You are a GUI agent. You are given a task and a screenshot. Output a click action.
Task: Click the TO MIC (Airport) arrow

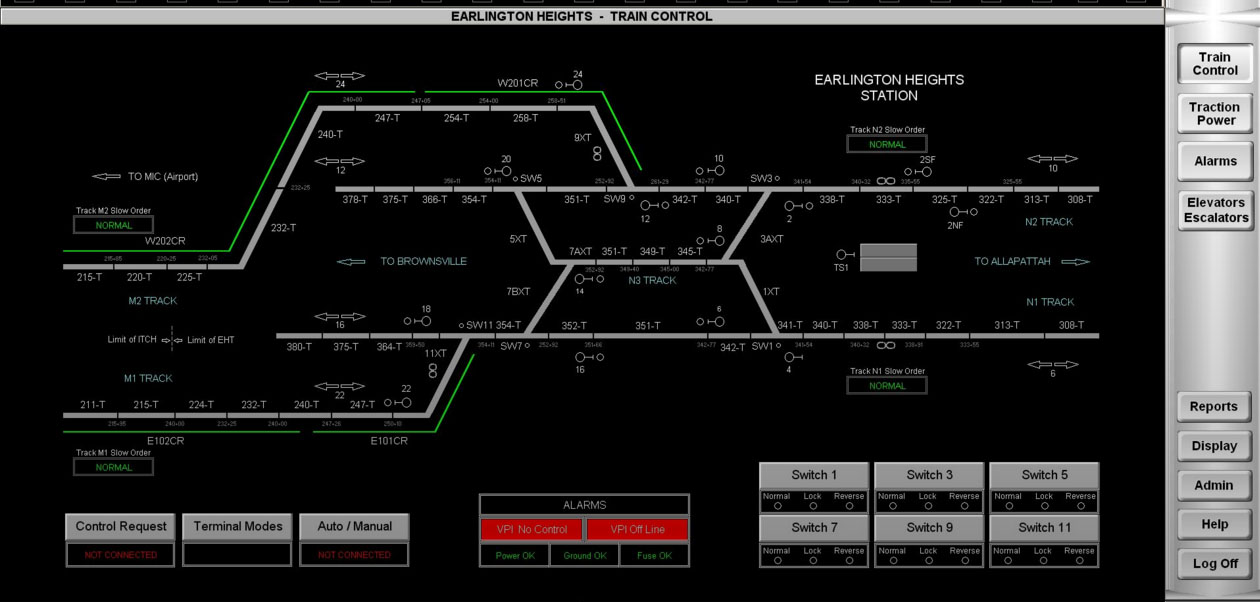[x=107, y=177]
